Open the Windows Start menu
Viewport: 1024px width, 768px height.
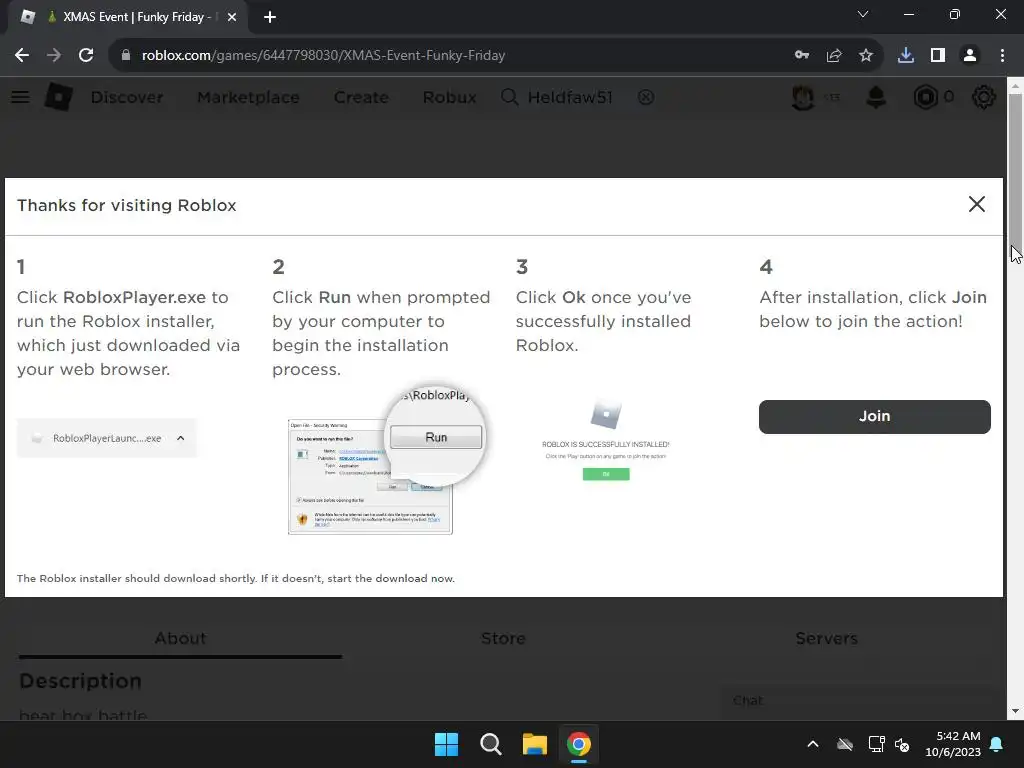coord(447,744)
